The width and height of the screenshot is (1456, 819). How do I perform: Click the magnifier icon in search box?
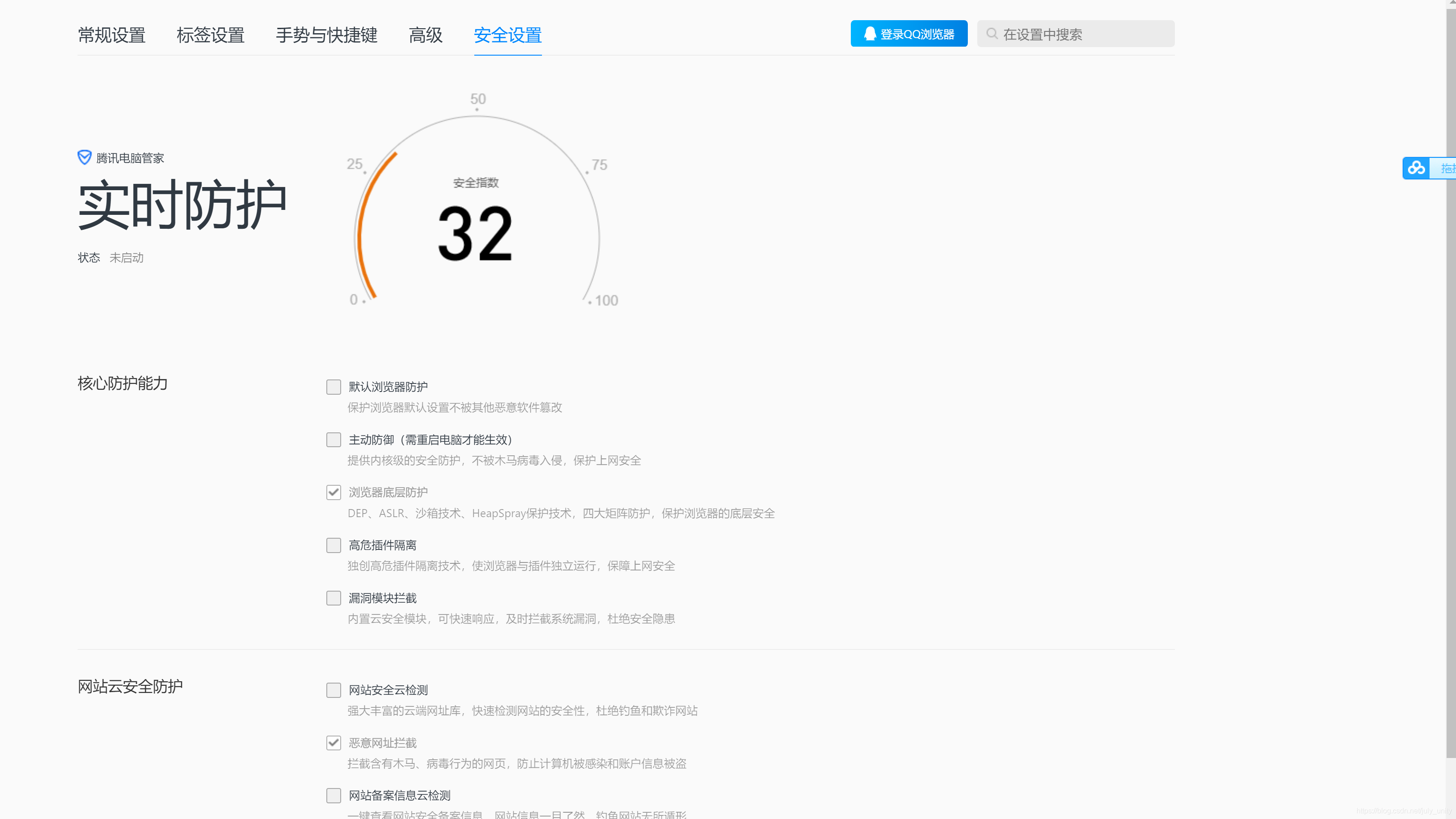pyautogui.click(x=992, y=34)
